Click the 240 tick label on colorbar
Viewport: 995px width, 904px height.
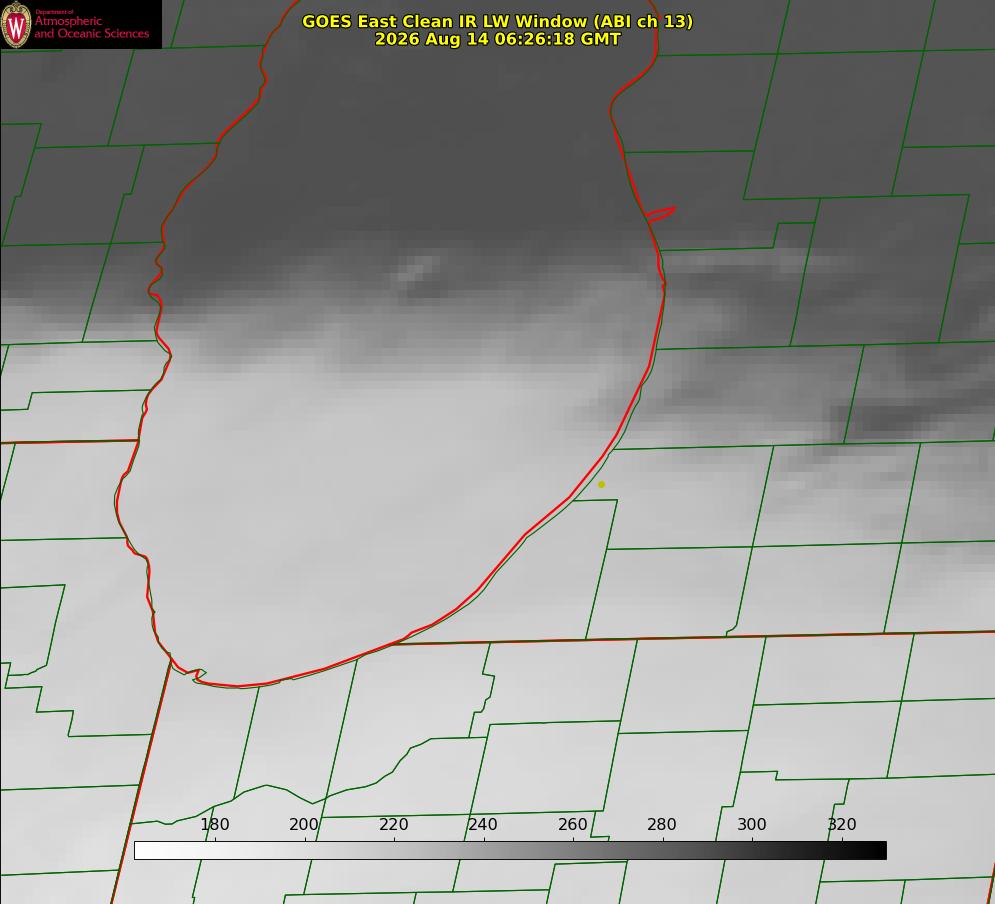click(482, 824)
